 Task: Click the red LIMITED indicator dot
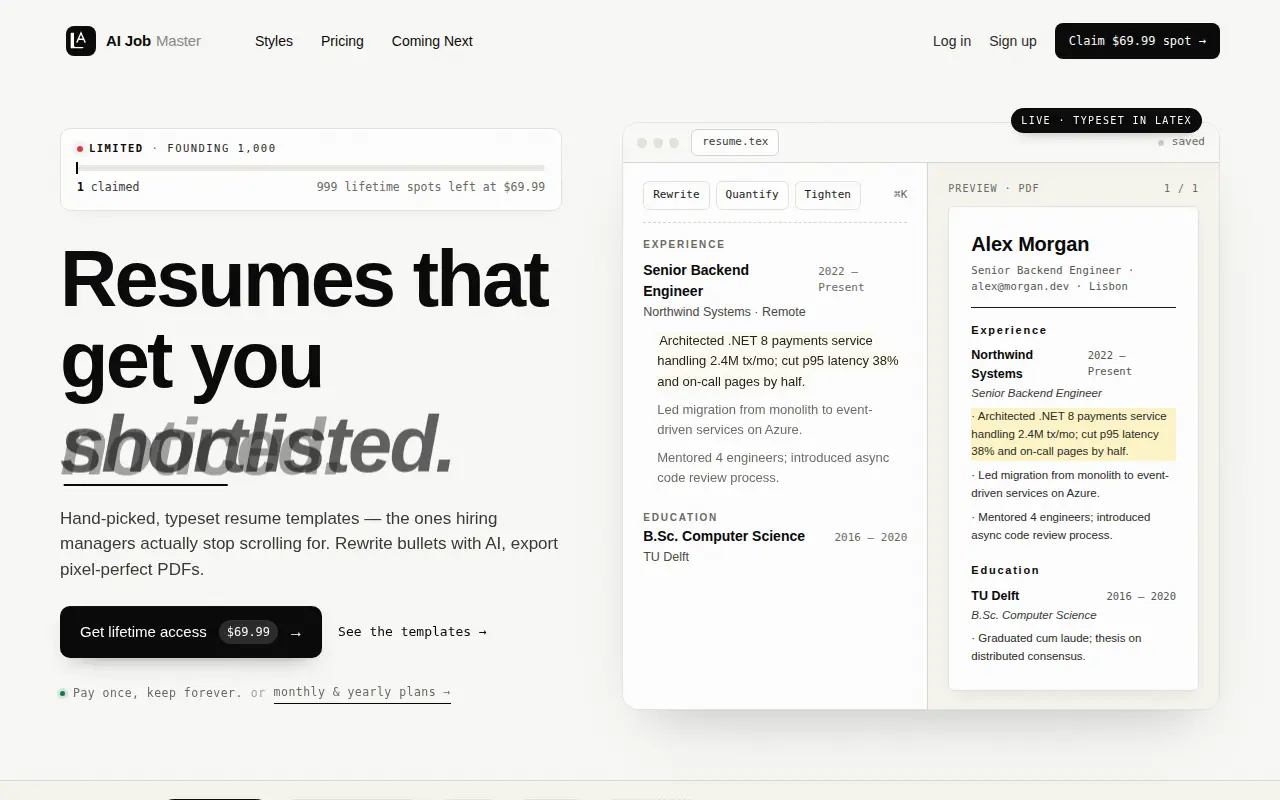click(x=80, y=149)
